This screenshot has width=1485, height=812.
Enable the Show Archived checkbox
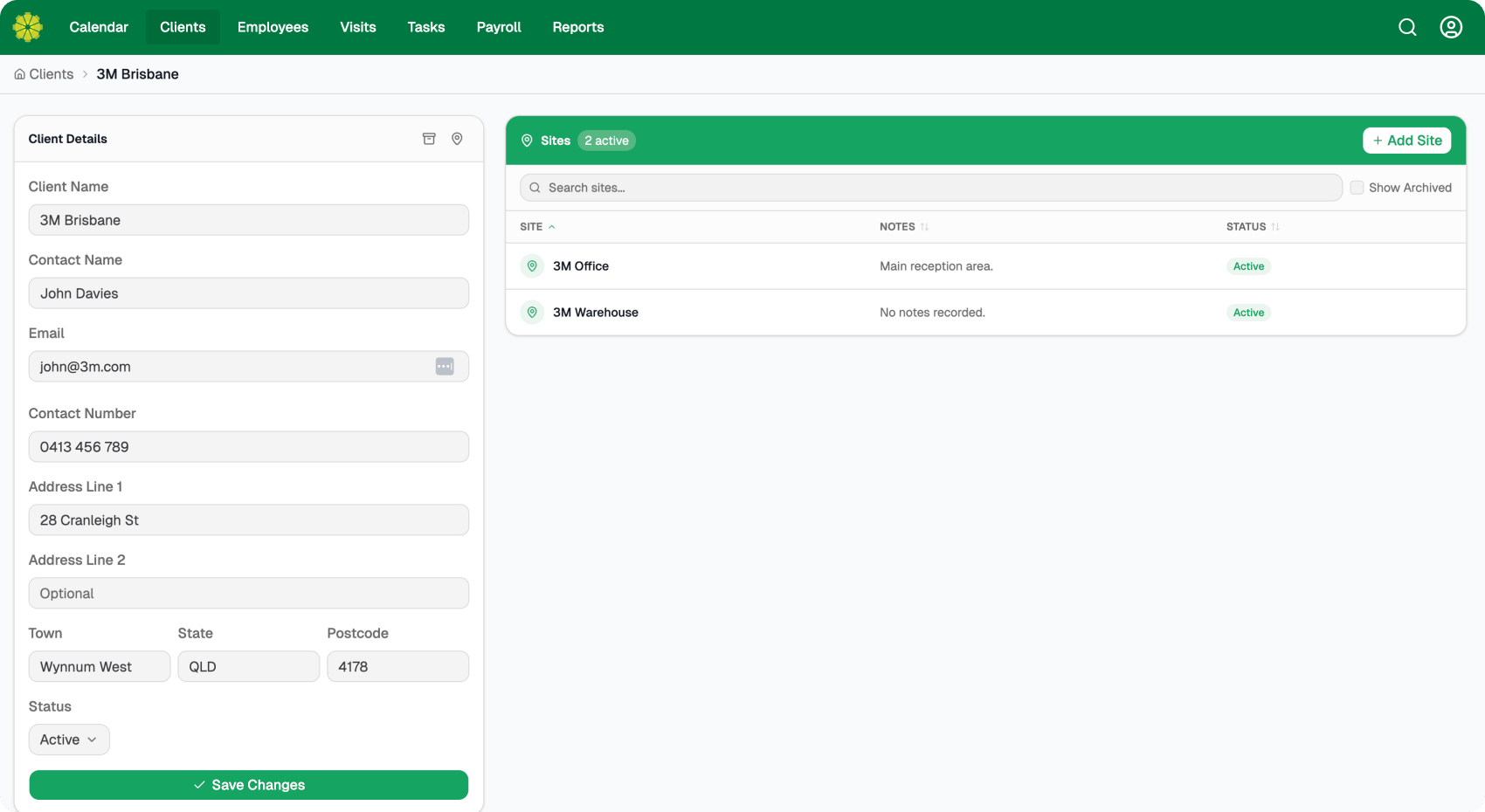point(1357,187)
